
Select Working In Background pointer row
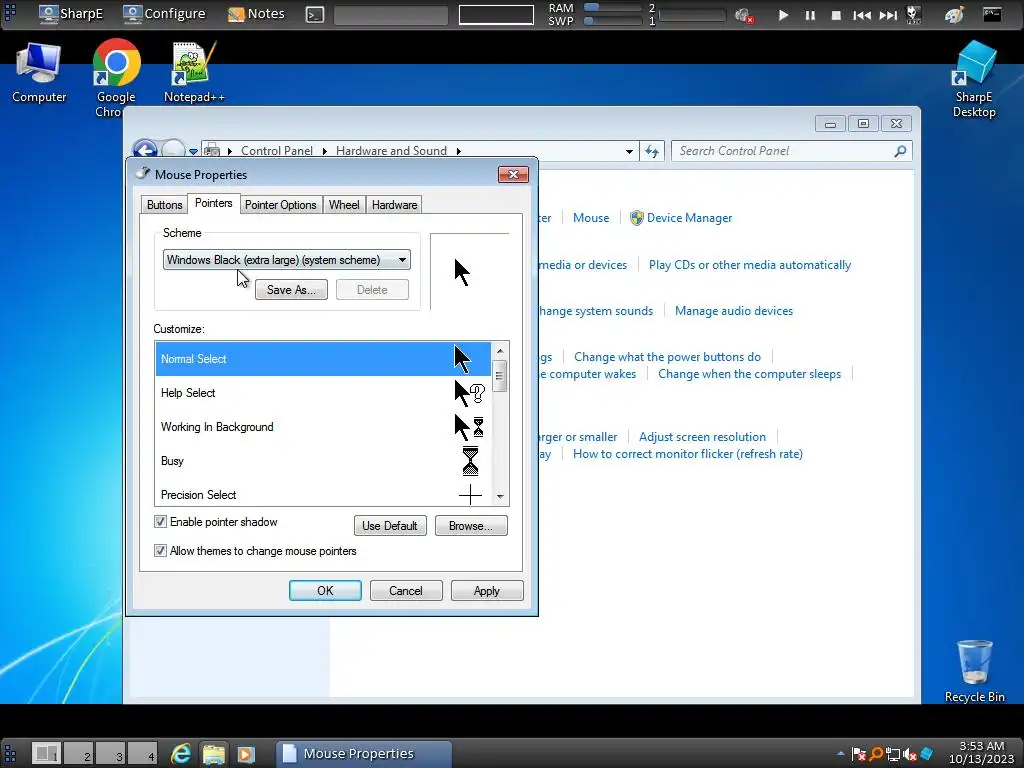pyautogui.click(x=323, y=426)
